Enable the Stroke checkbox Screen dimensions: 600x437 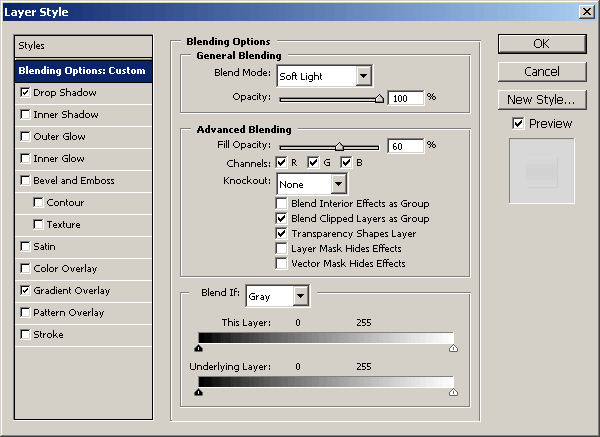pos(25,334)
